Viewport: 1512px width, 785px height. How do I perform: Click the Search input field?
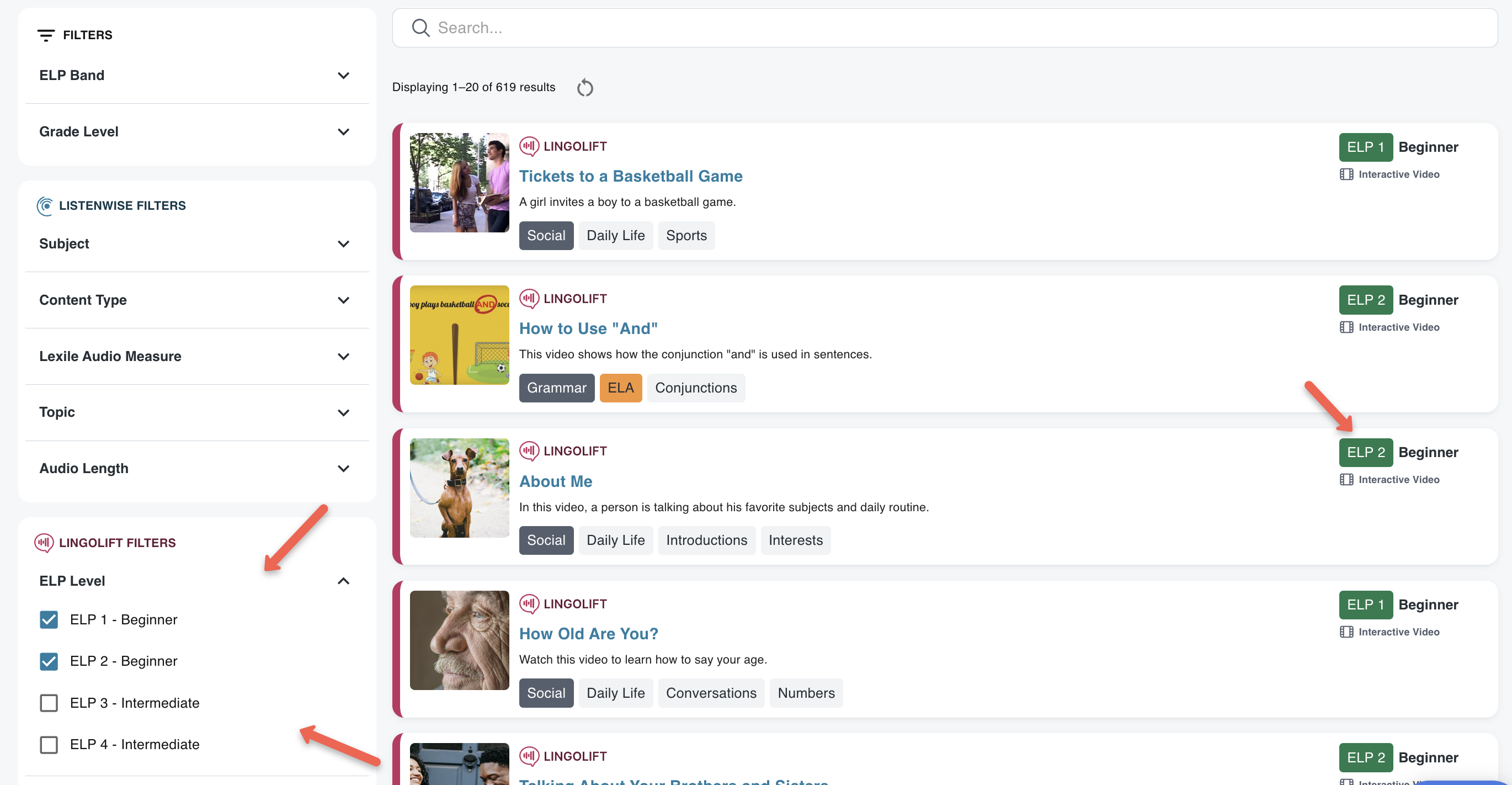click(x=944, y=28)
